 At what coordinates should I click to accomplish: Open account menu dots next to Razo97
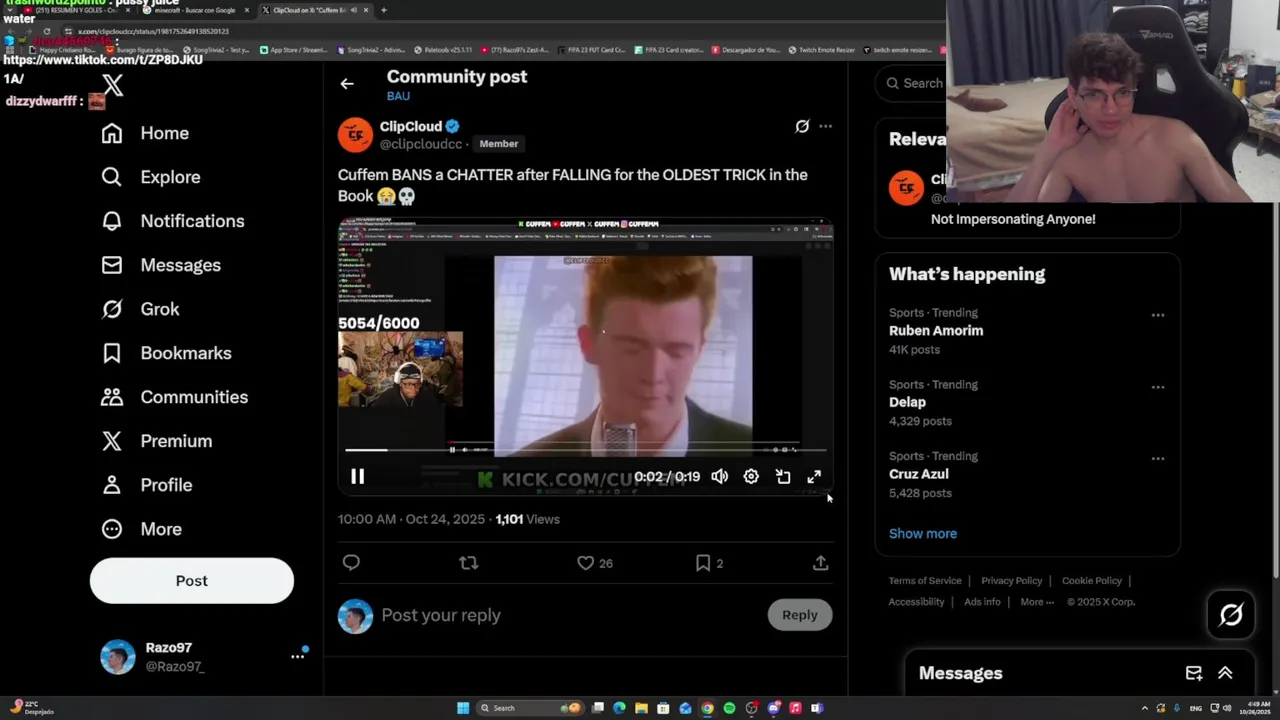(297, 656)
